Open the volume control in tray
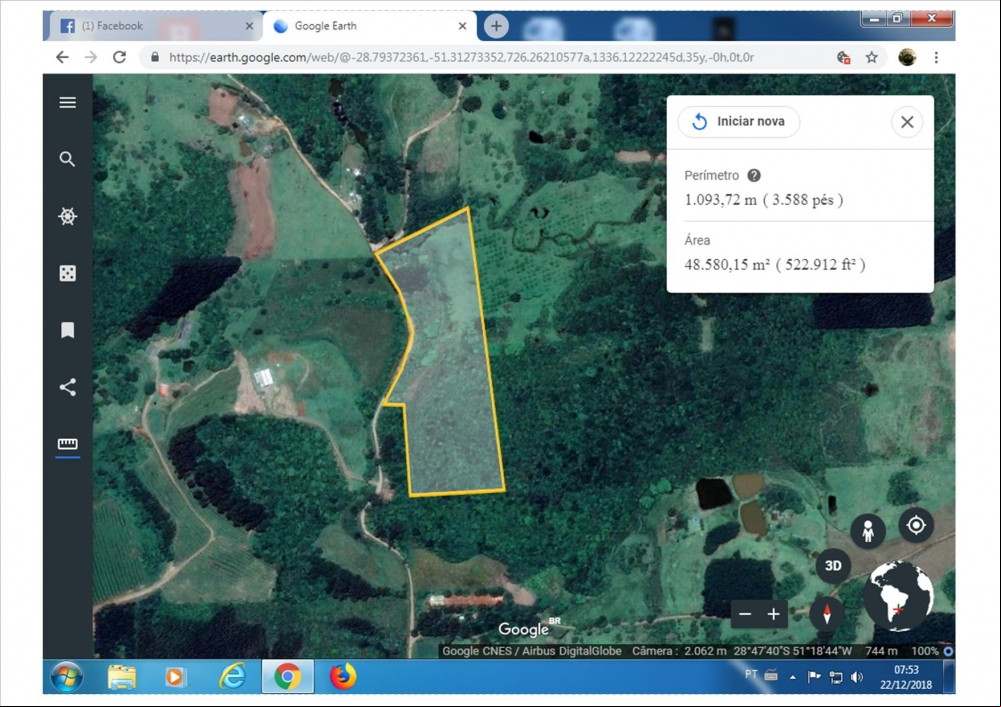 pyautogui.click(x=857, y=677)
